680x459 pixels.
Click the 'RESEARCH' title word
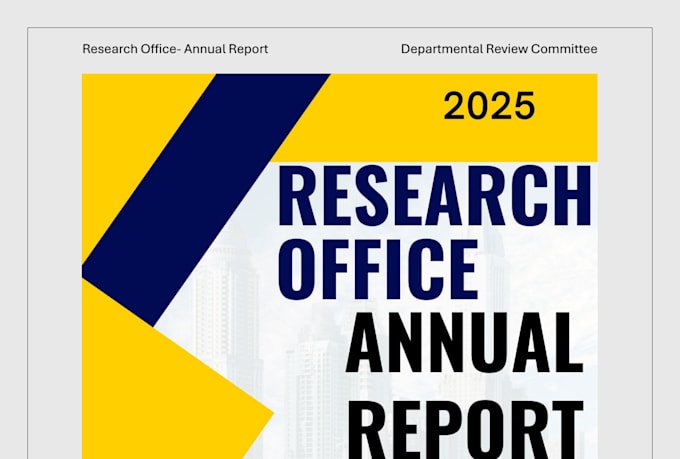pos(434,196)
